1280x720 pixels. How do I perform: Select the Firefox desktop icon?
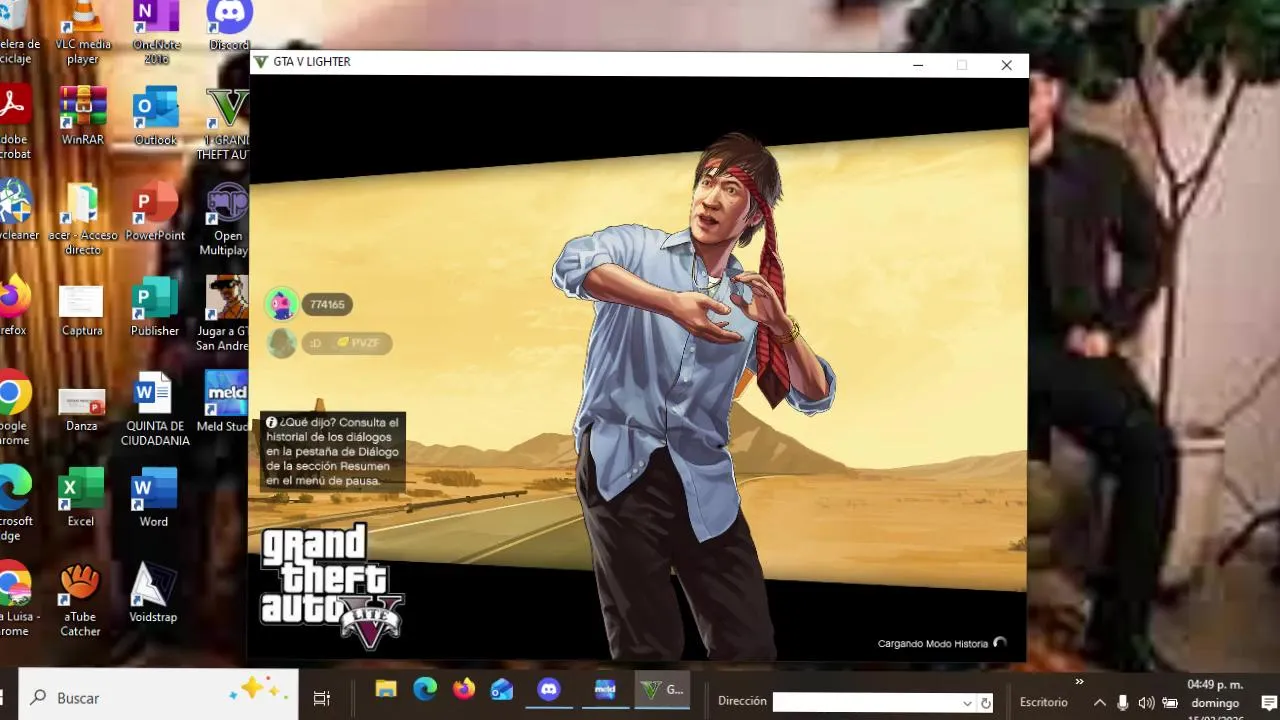pos(14,304)
